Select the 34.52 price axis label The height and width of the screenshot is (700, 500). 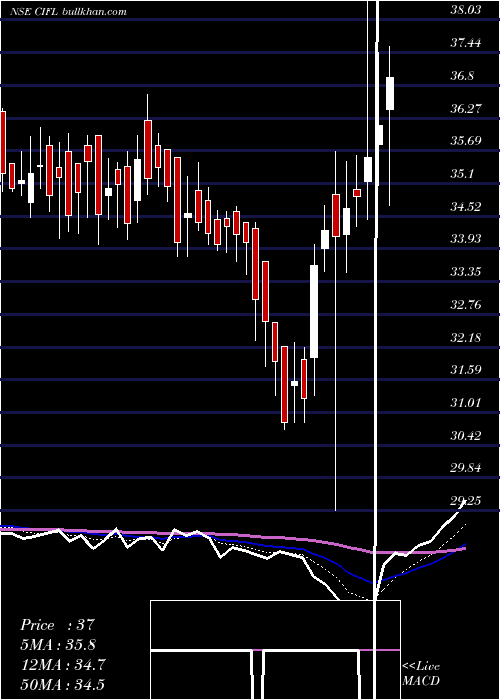(466, 207)
